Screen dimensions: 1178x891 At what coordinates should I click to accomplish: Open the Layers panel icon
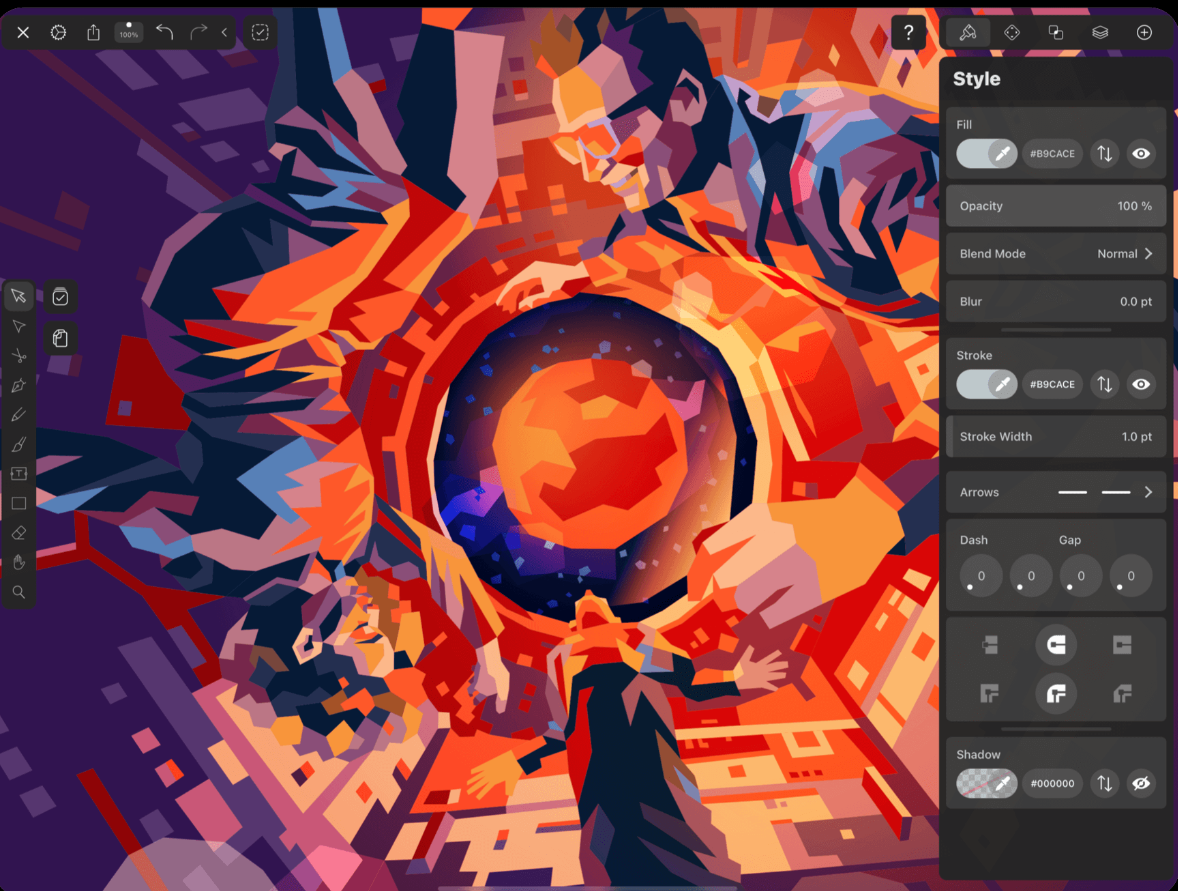click(1100, 32)
